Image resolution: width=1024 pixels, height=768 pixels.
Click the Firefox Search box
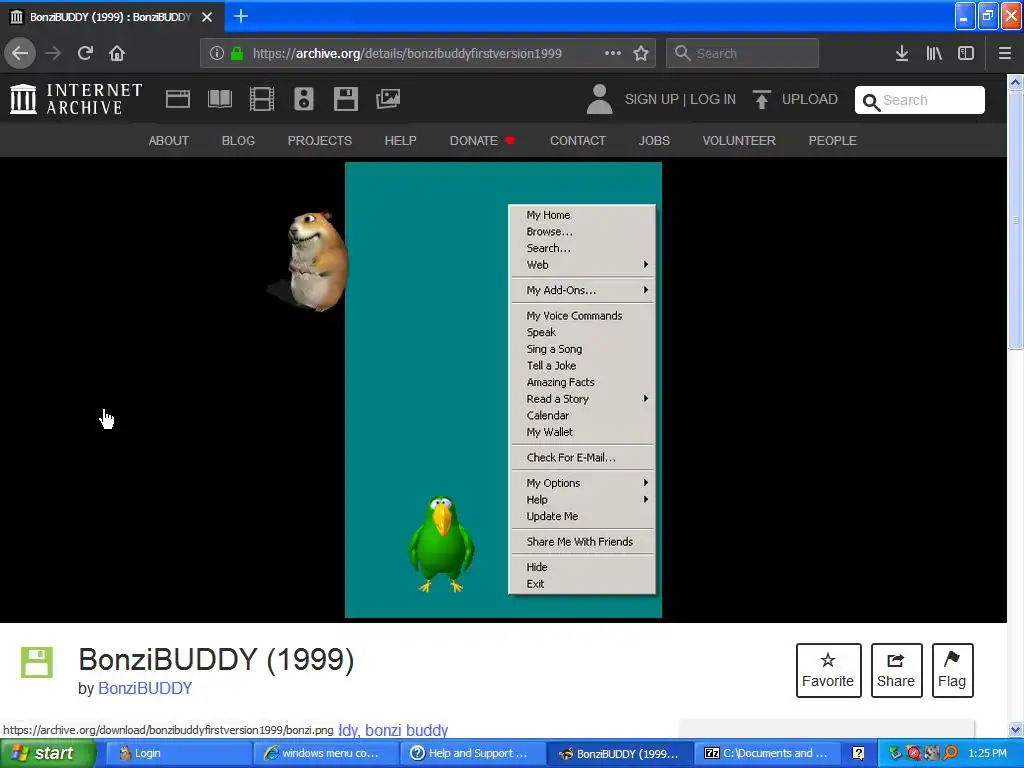(x=743, y=53)
